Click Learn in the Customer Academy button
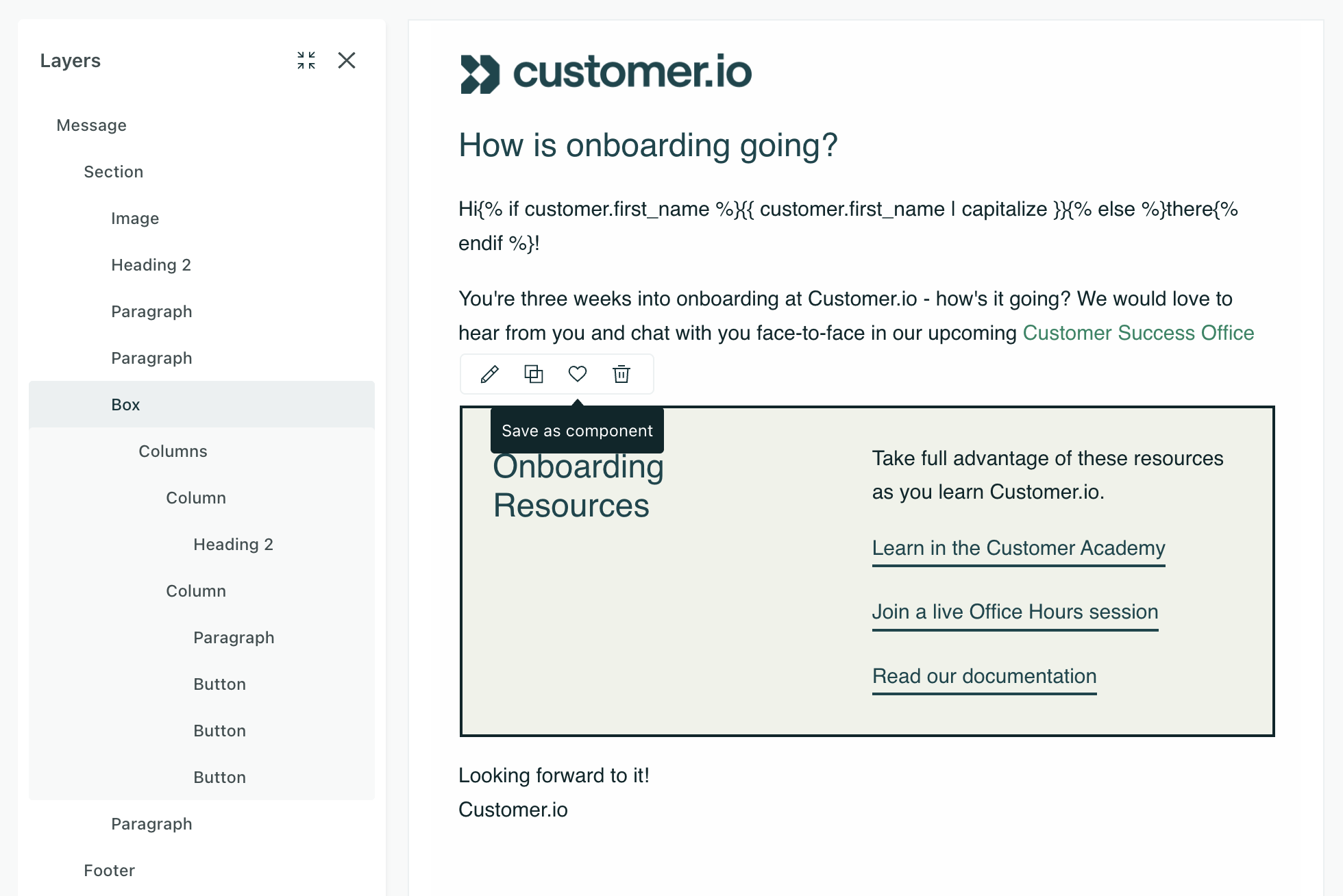The height and width of the screenshot is (896, 1343). click(1018, 548)
